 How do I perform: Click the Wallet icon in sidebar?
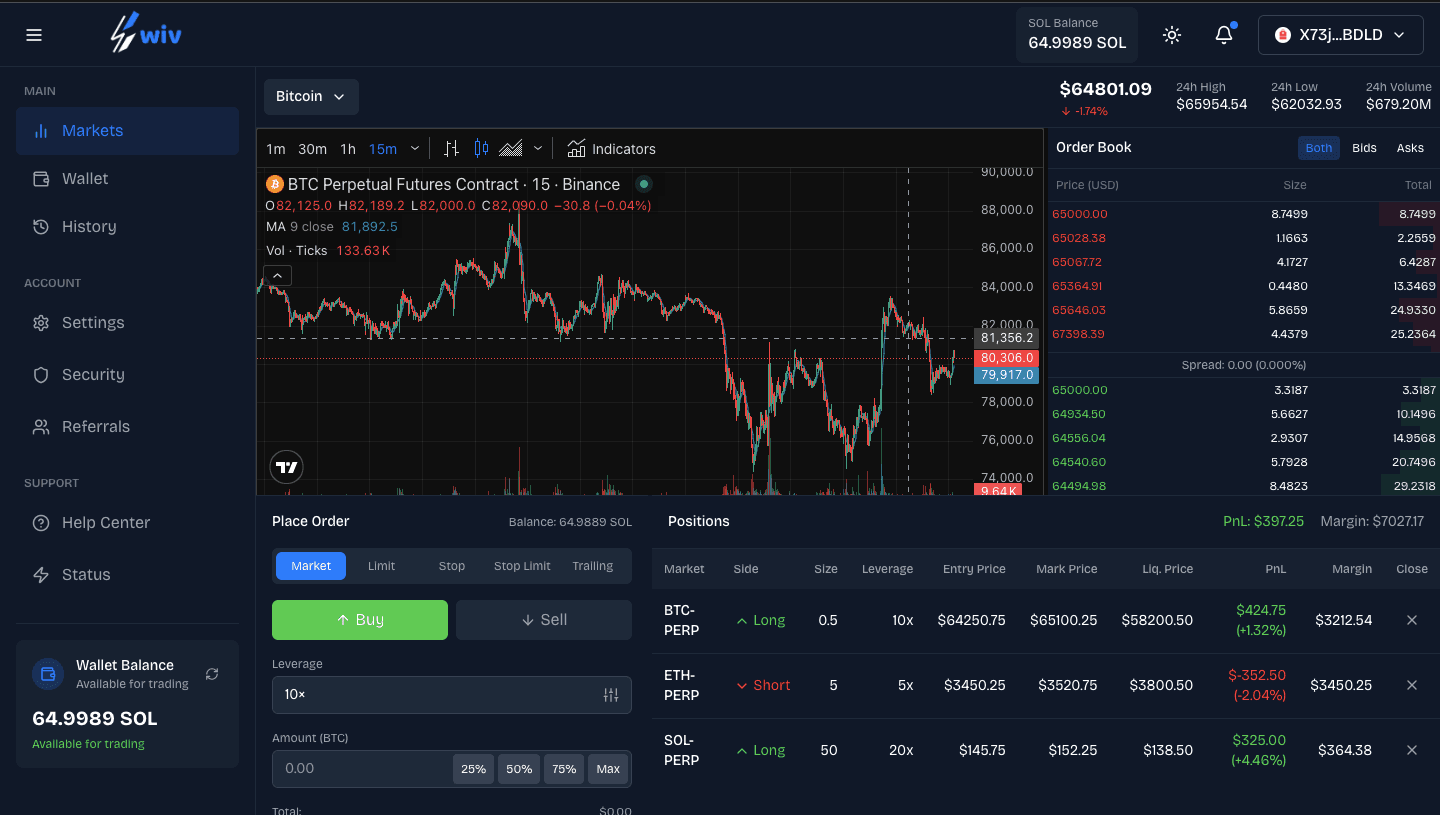pos(41,179)
